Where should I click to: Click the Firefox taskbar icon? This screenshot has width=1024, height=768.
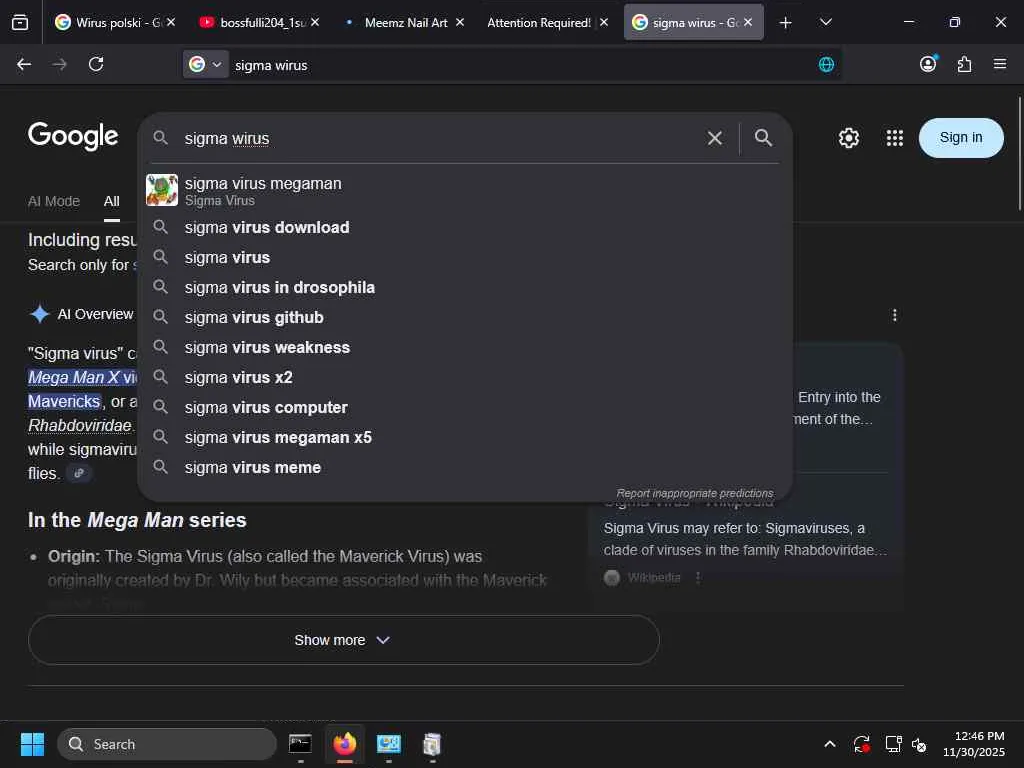(345, 744)
